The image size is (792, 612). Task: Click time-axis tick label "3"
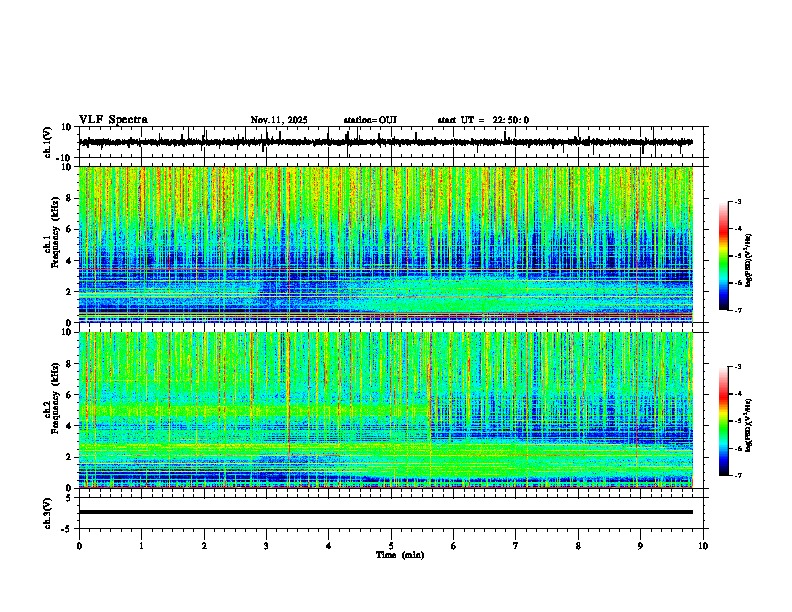click(266, 546)
